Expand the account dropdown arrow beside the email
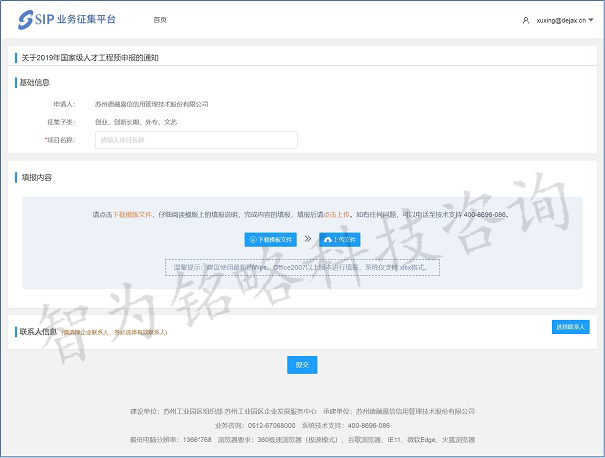 [595, 20]
